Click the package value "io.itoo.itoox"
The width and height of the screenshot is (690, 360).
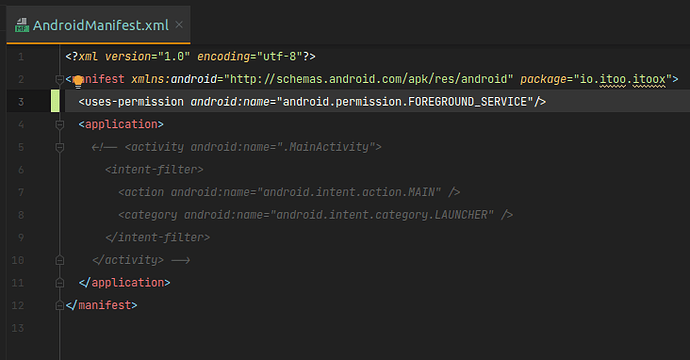click(623, 79)
